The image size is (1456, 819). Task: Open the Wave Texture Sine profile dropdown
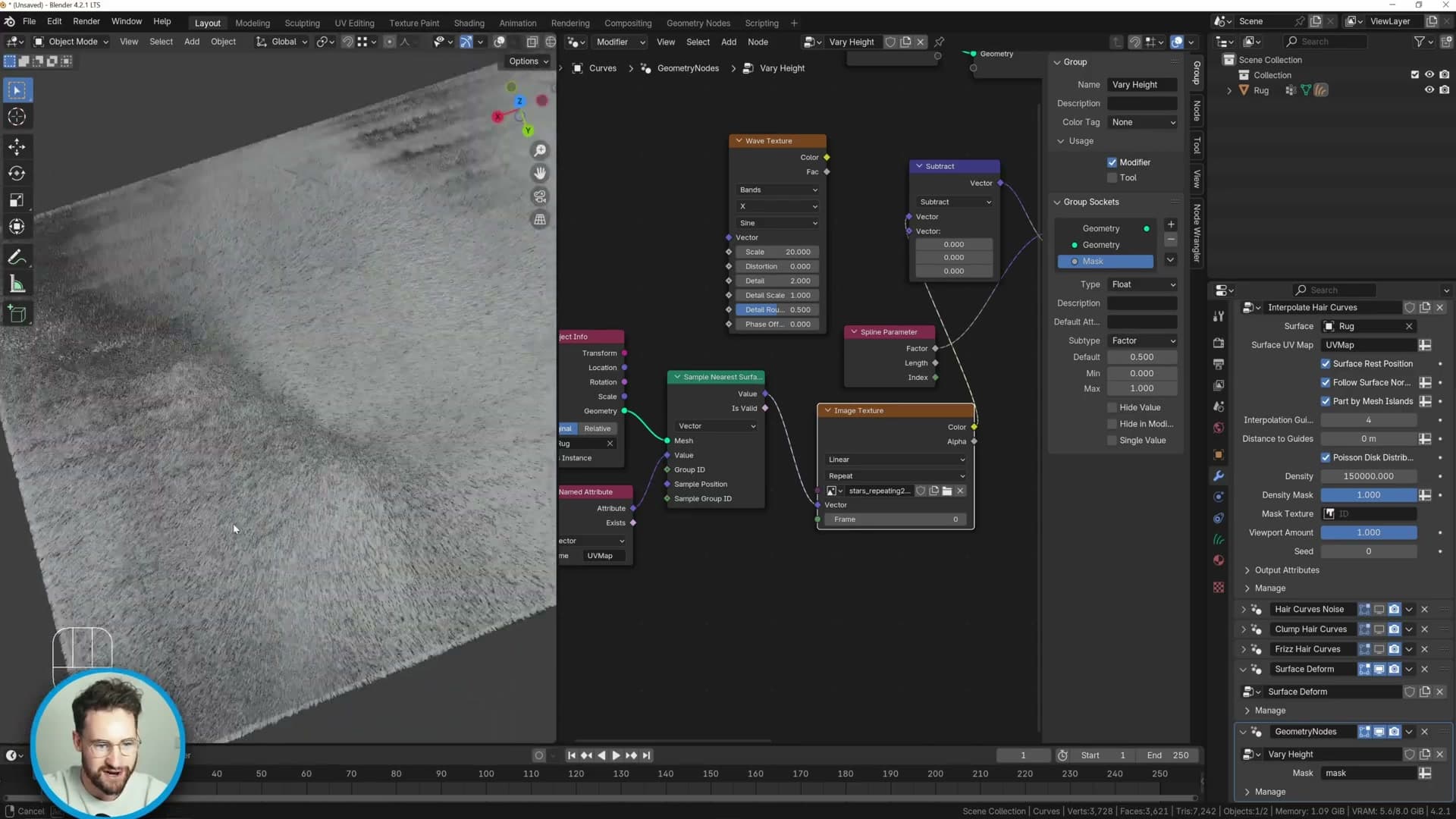778,224
